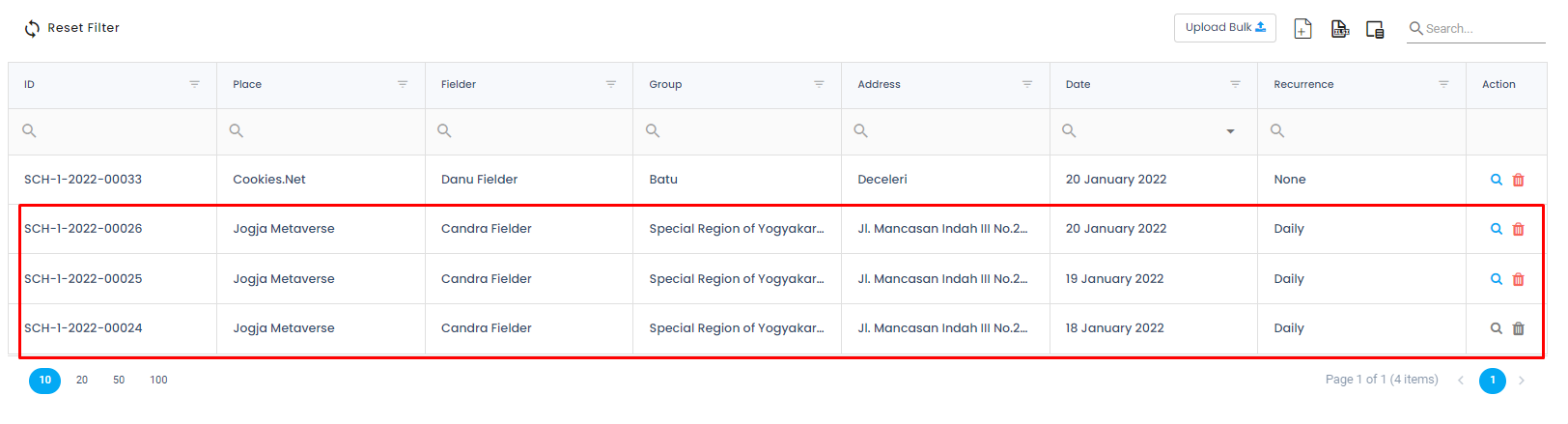Click the global Search field
Screen dimensions: 1568x424
click(1476, 29)
